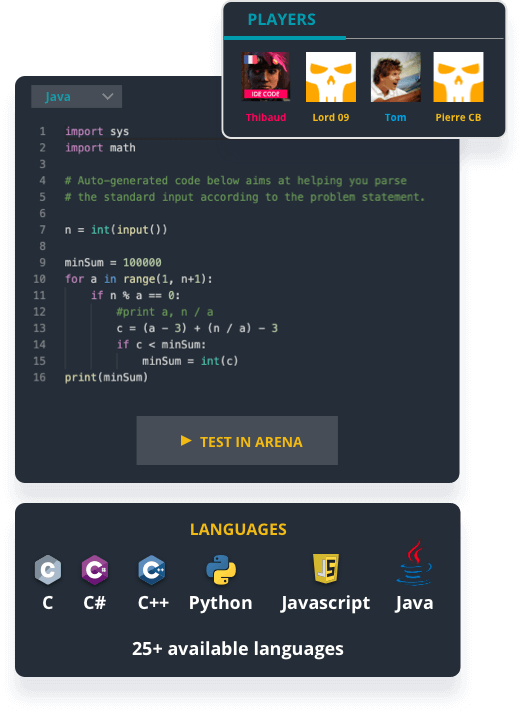Open Thibaud's player name link

(x=266, y=118)
